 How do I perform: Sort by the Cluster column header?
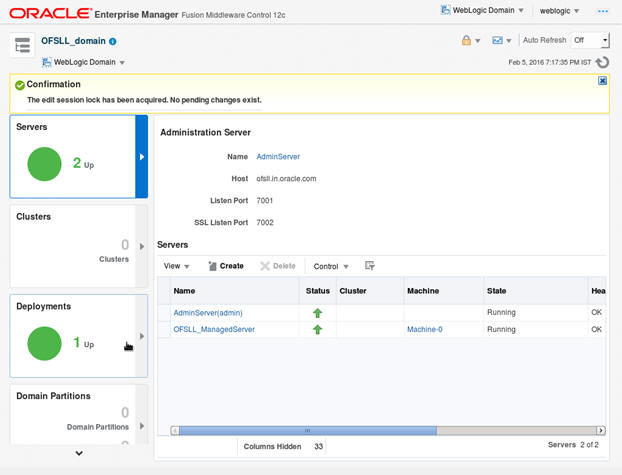[x=370, y=291]
